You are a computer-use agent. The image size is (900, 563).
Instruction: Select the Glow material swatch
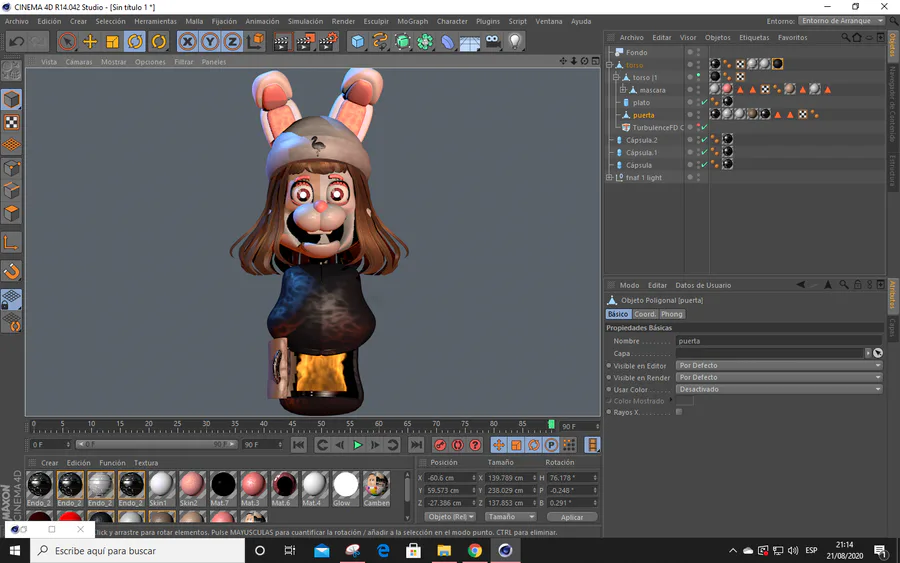[346, 485]
